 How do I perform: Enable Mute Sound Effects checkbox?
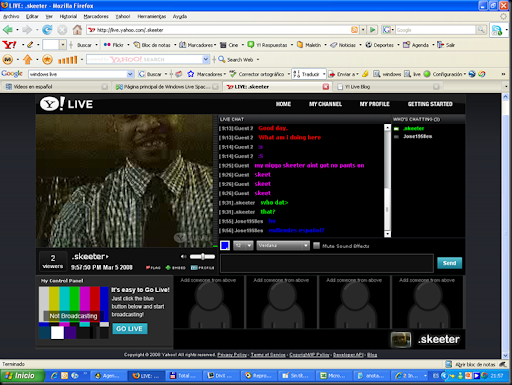pos(317,246)
